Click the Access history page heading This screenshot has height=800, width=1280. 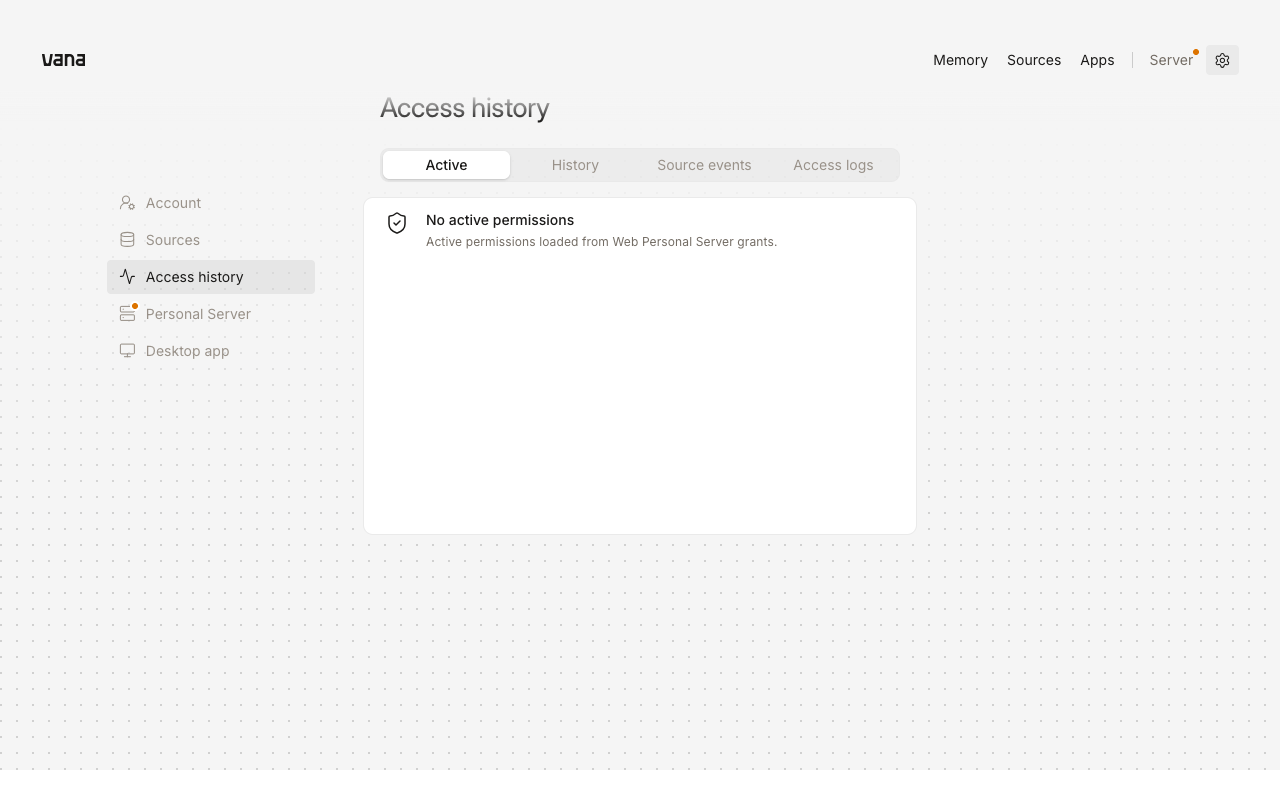point(465,108)
